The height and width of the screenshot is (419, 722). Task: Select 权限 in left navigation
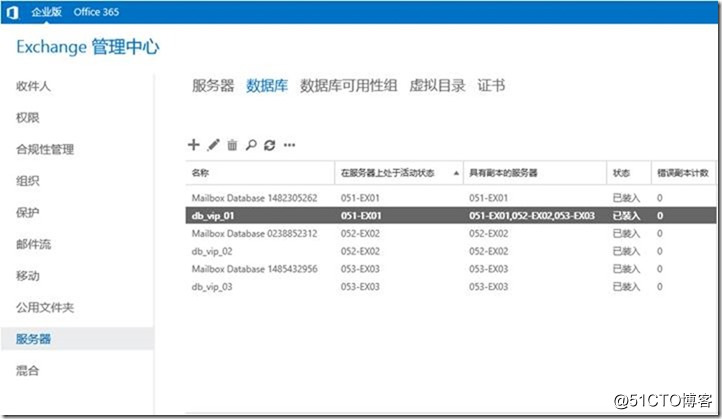[28, 118]
